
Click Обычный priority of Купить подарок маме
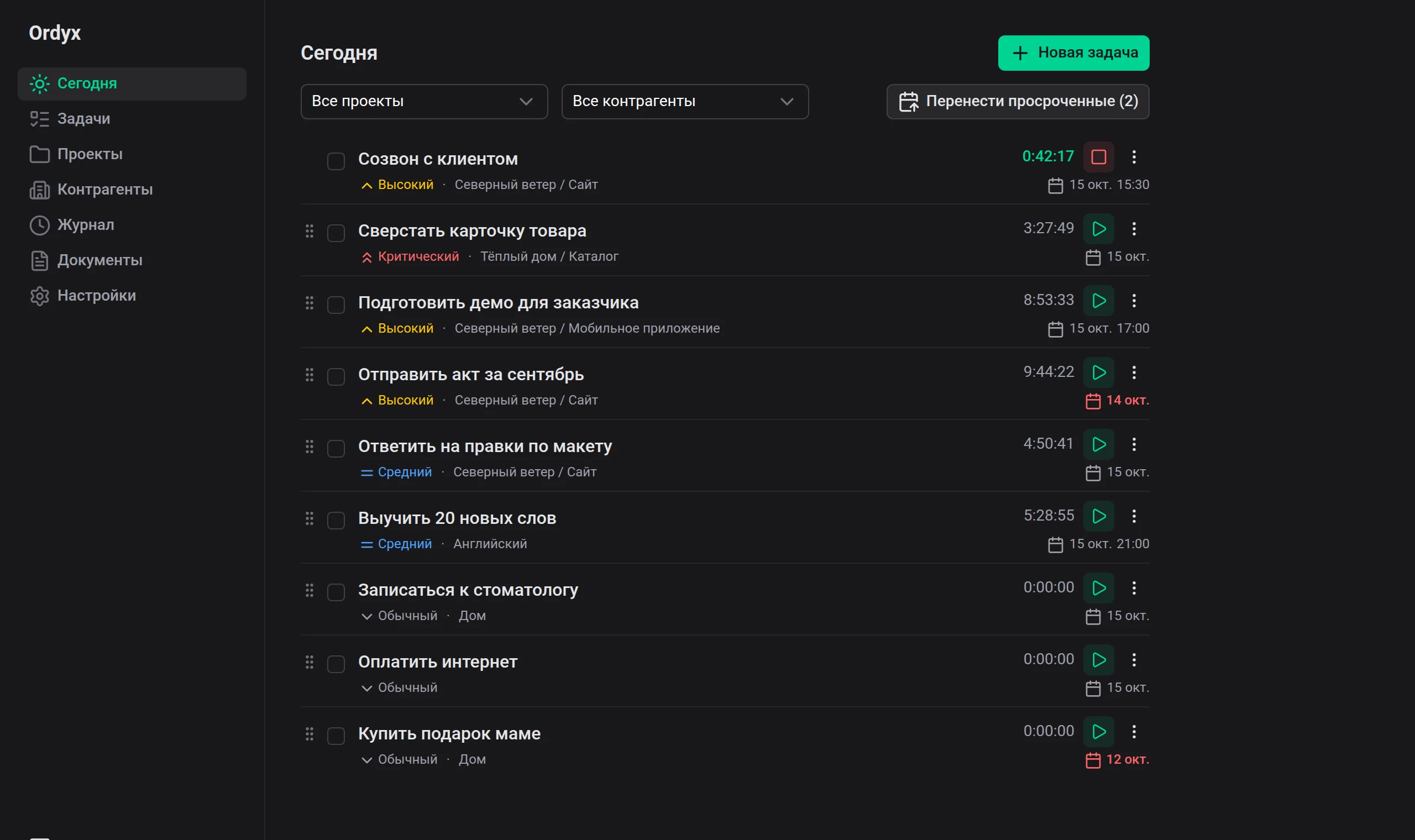coord(399,760)
